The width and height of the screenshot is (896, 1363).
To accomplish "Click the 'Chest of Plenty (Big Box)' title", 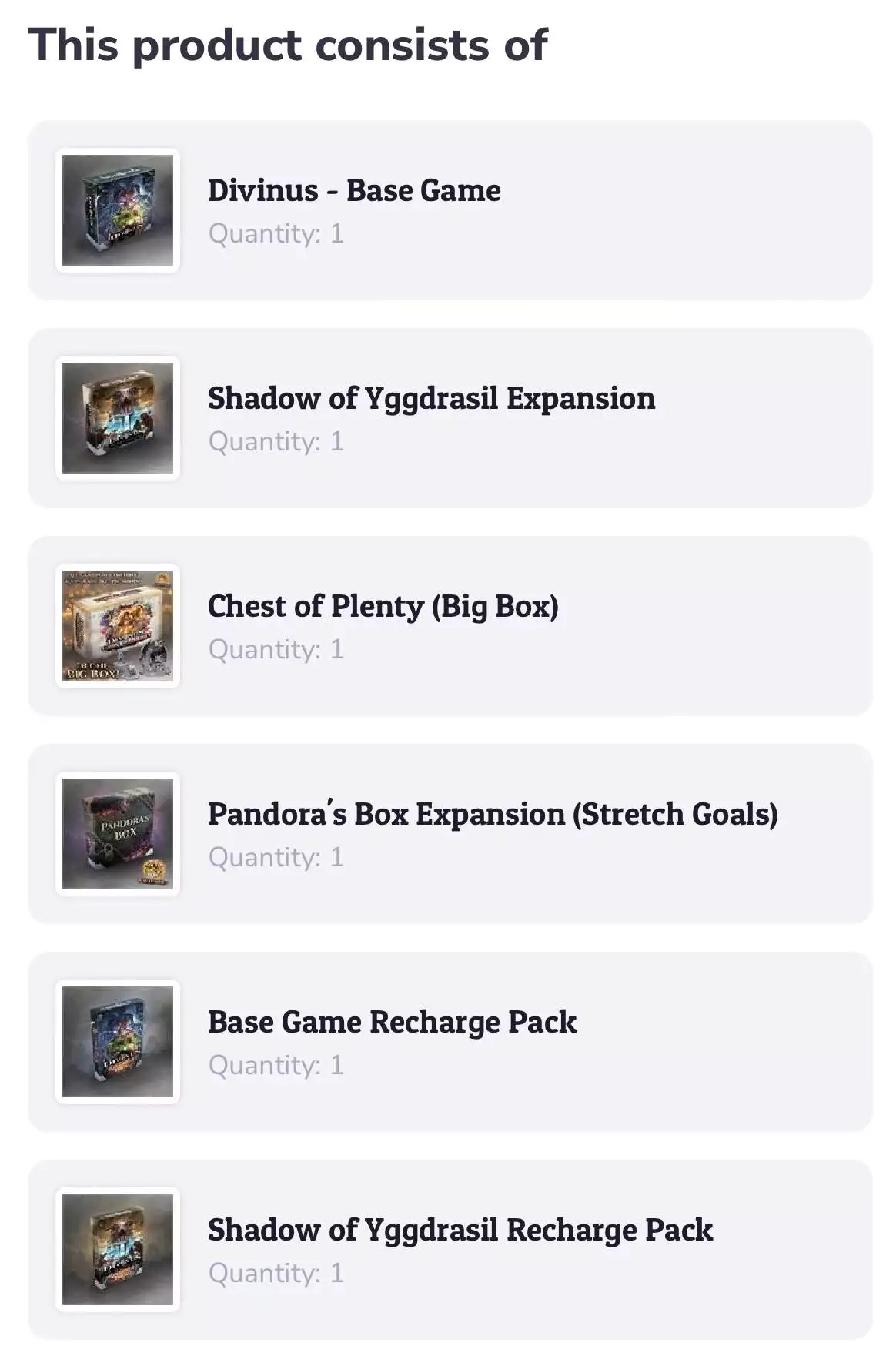I will click(383, 606).
